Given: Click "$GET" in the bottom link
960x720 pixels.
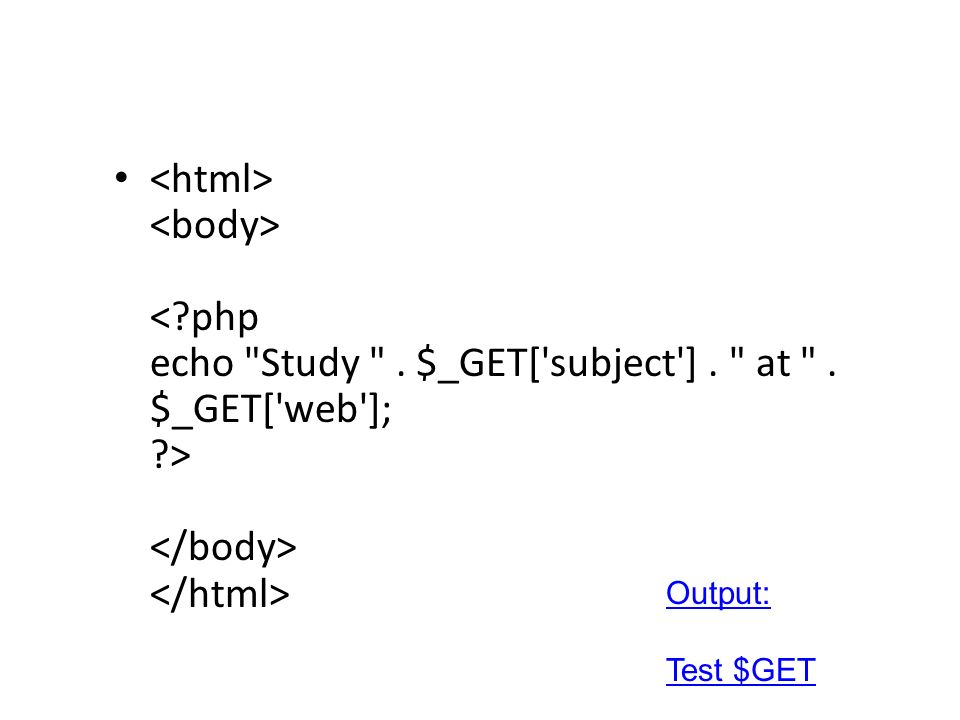Looking at the screenshot, I should tap(774, 670).
